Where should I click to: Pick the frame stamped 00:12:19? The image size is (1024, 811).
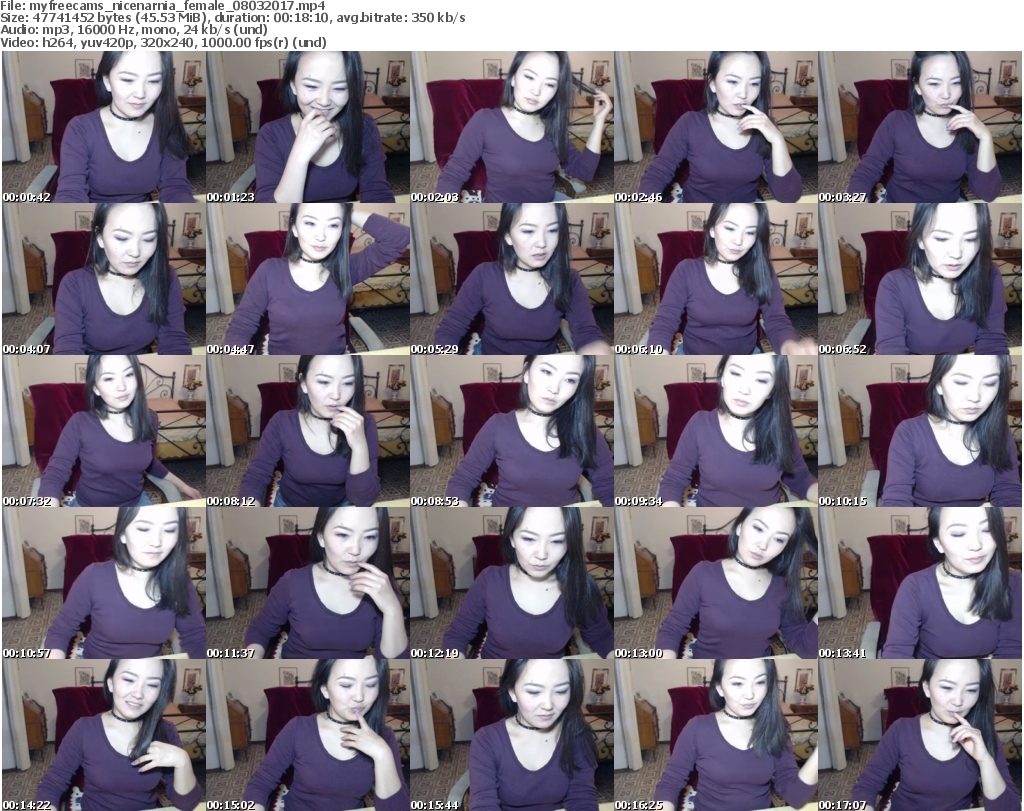pyautogui.click(x=512, y=583)
